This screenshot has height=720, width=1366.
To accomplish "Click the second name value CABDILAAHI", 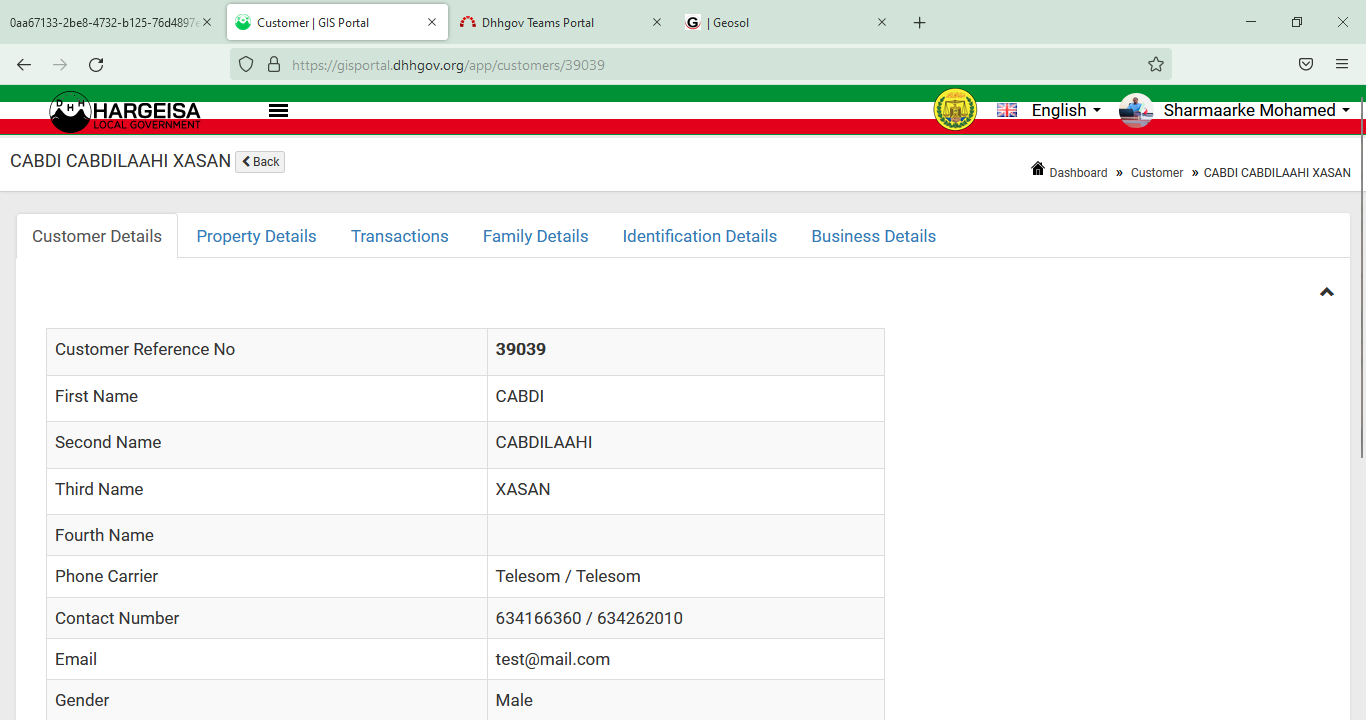I will (544, 442).
